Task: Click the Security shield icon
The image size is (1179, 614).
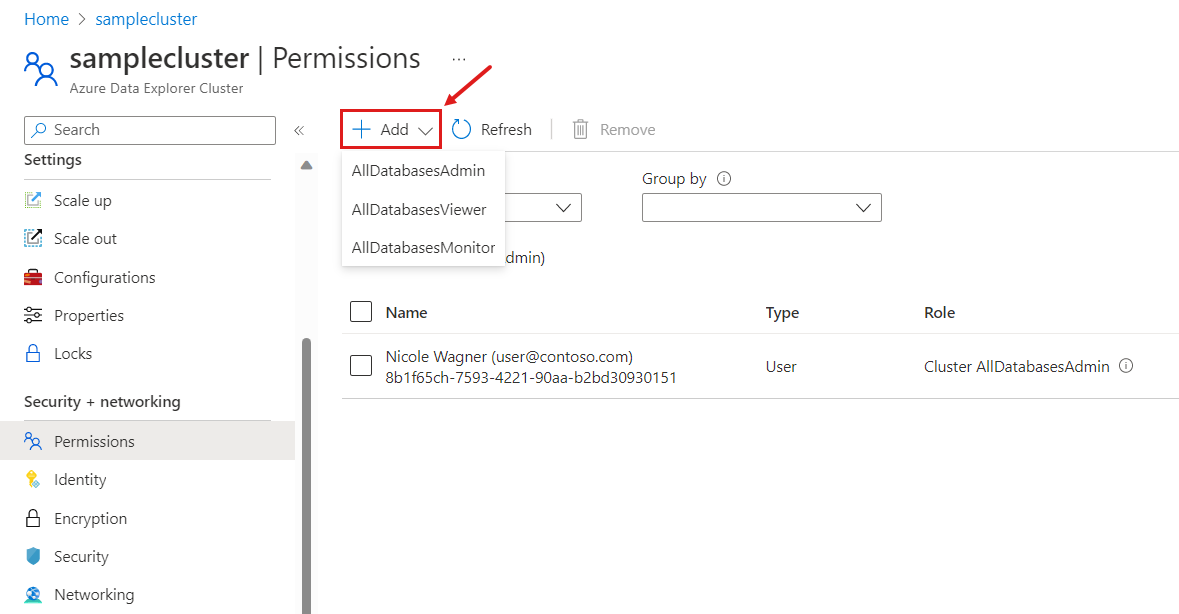Action: 34,557
